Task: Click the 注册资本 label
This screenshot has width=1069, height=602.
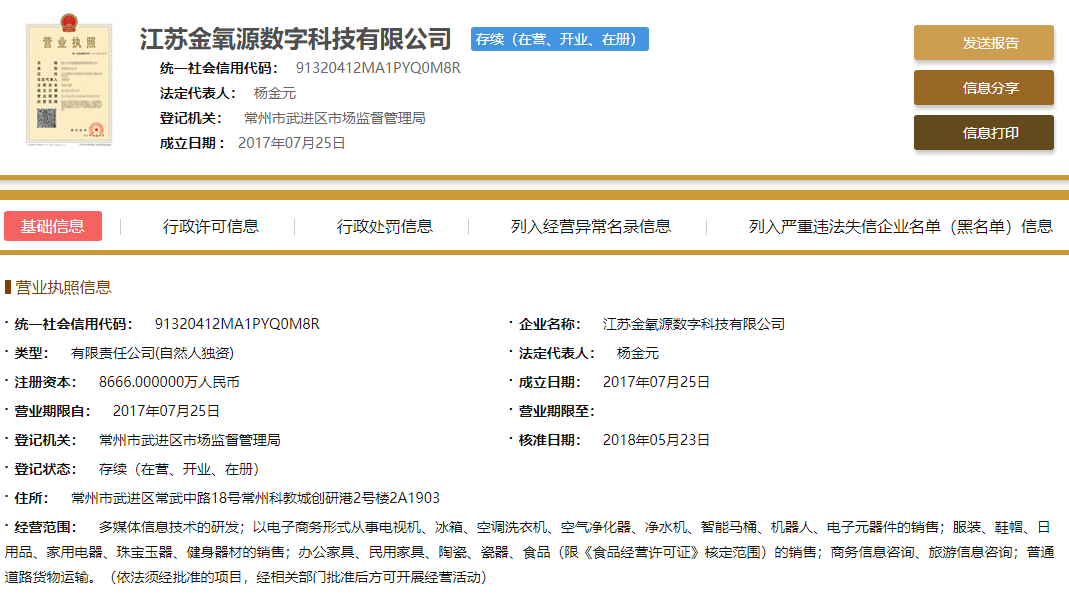Action: [46, 382]
